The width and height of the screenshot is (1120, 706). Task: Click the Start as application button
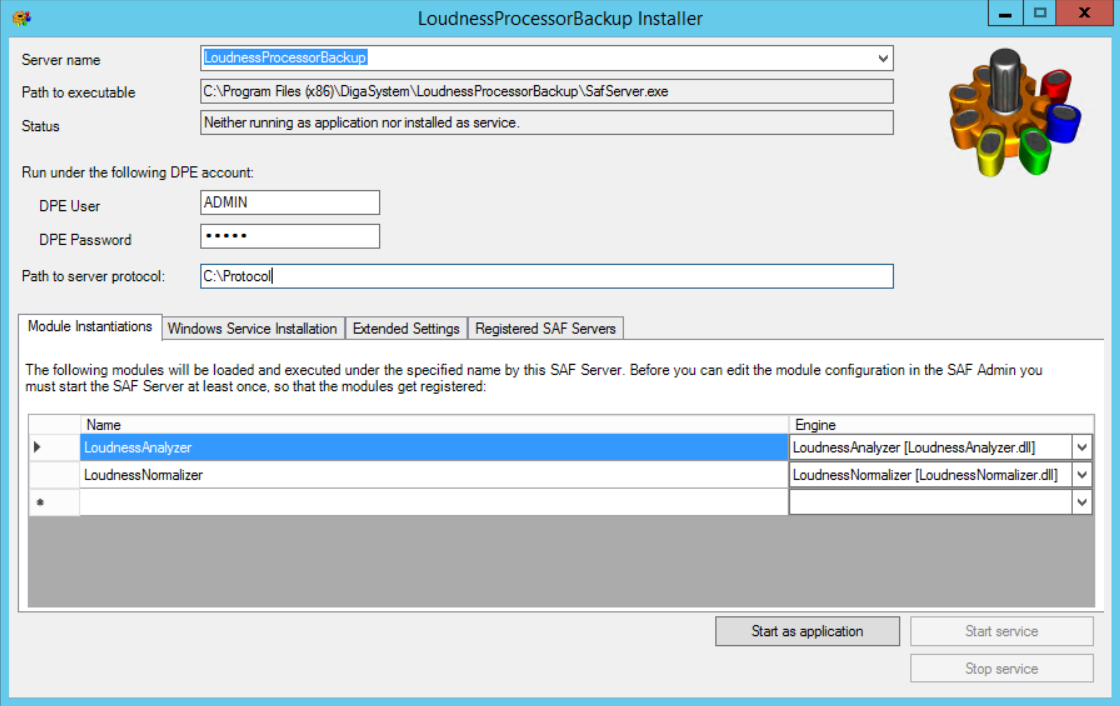pyautogui.click(x=807, y=631)
